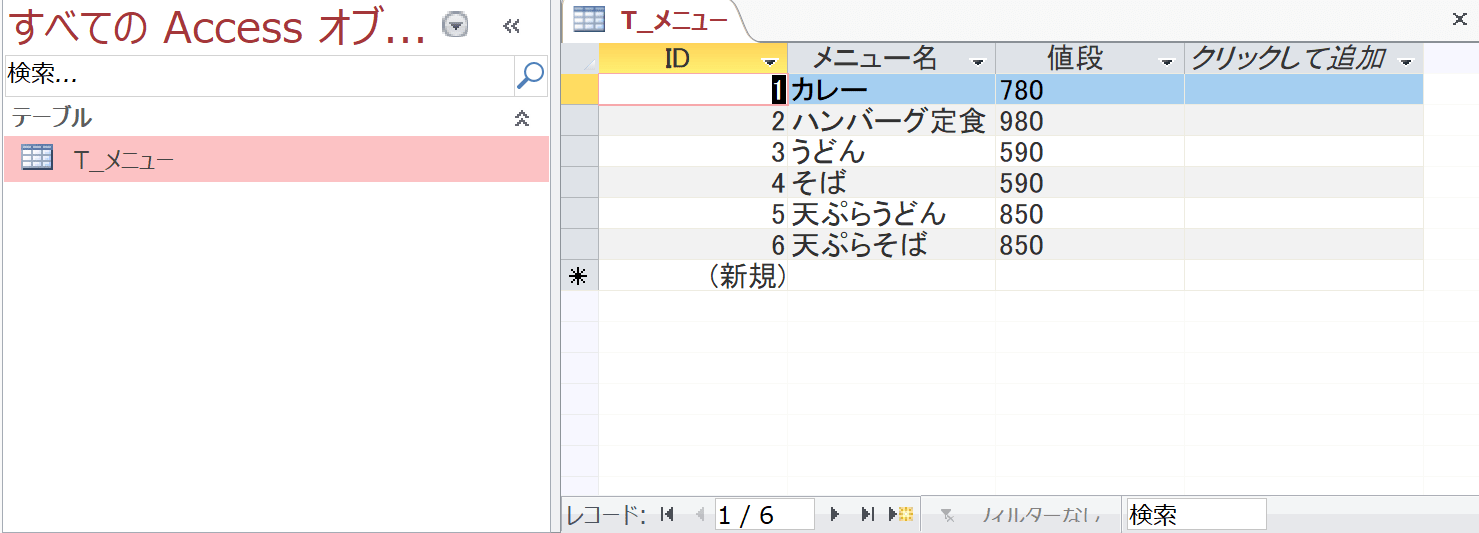Screen dimensions: 1479x533
Task: Go to the first record
Action: [668, 515]
